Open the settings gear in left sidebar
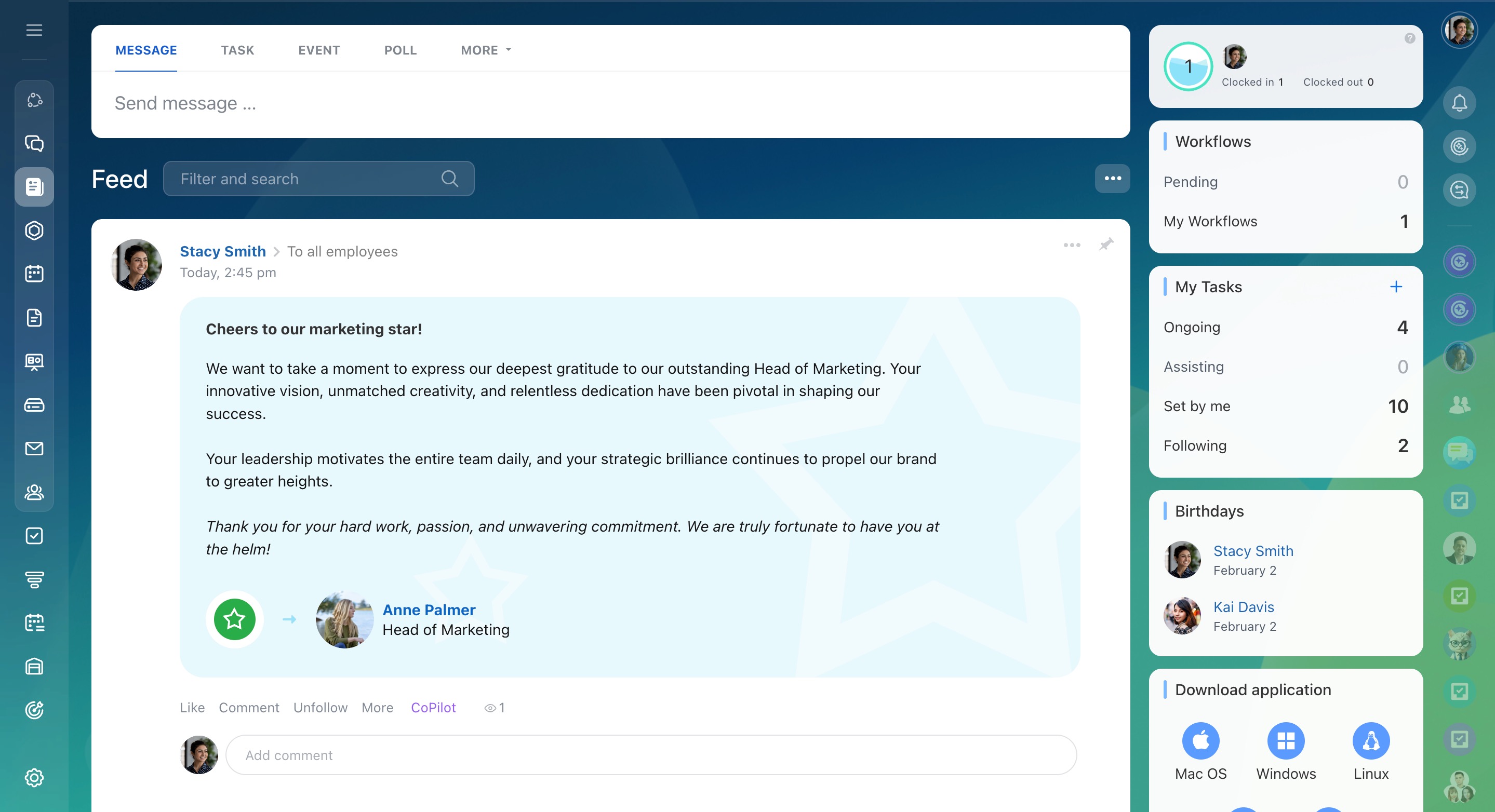Viewport: 1495px width, 812px height. tap(34, 777)
